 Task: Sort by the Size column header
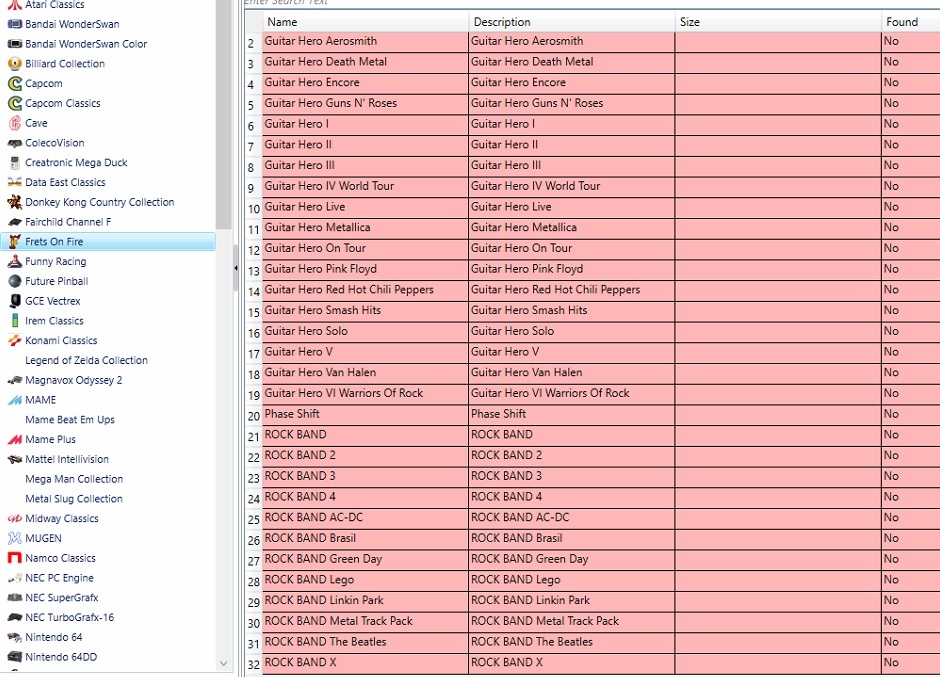[x=778, y=22]
